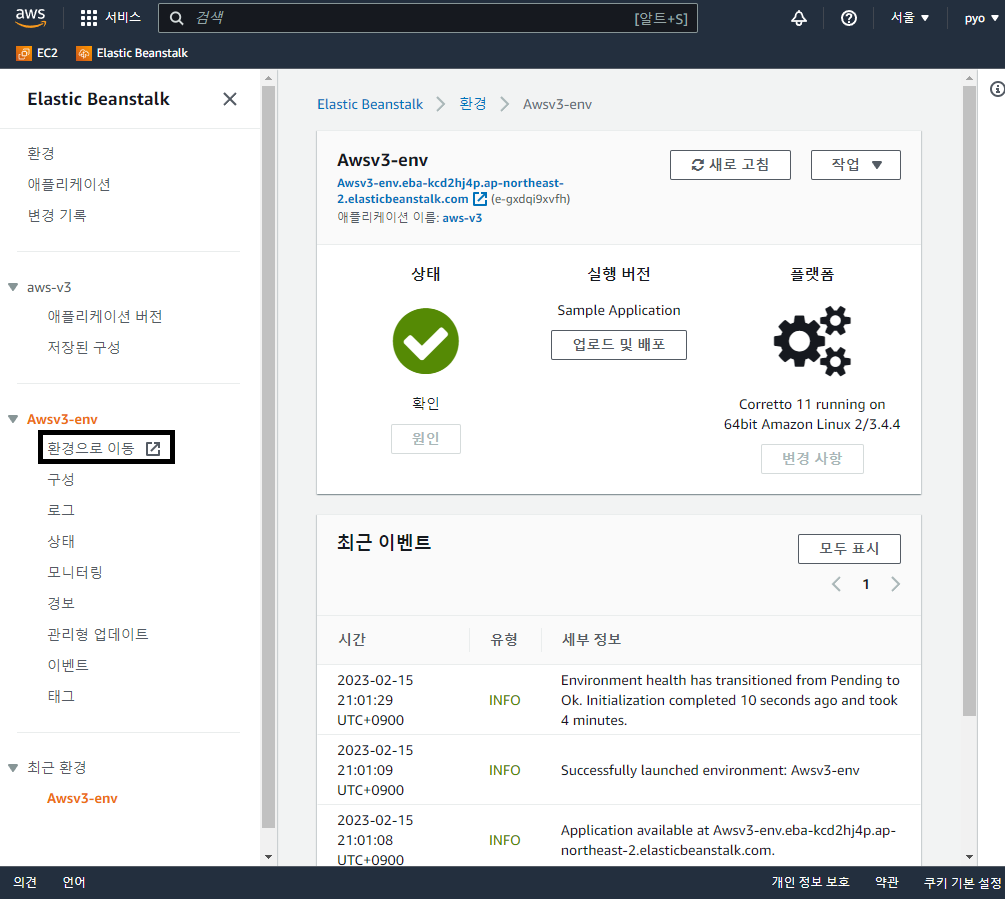
Task: Open 이벤트 events in sidebar
Action: [68, 665]
